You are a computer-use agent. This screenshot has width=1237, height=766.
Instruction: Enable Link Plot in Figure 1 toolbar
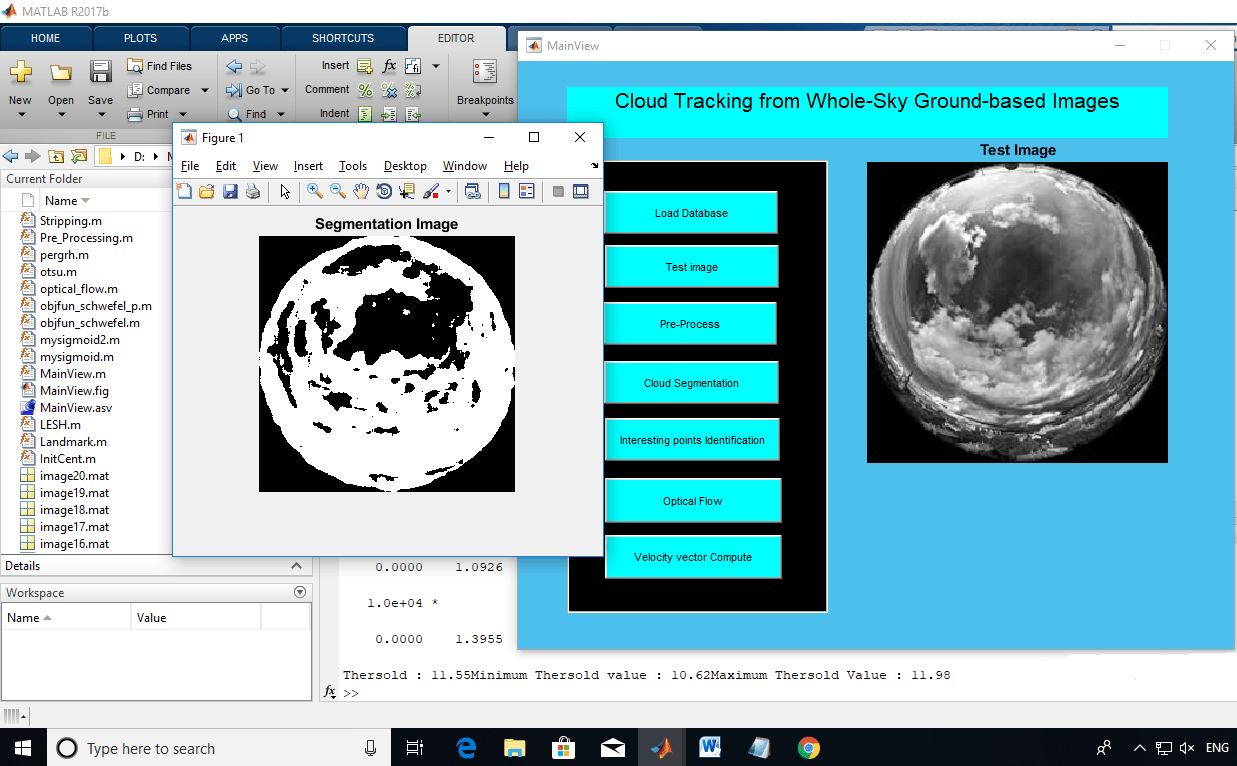tap(473, 191)
